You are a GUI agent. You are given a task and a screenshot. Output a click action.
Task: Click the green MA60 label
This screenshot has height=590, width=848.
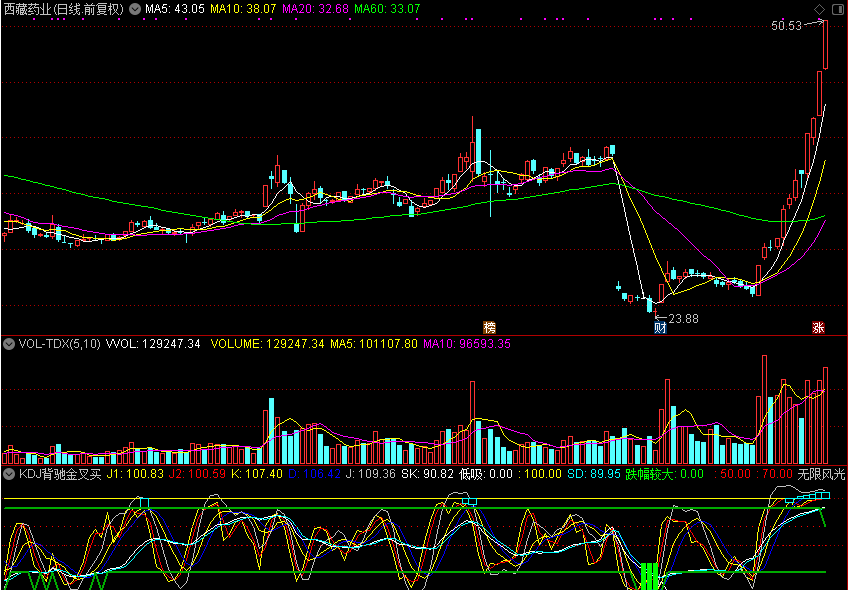[x=387, y=9]
